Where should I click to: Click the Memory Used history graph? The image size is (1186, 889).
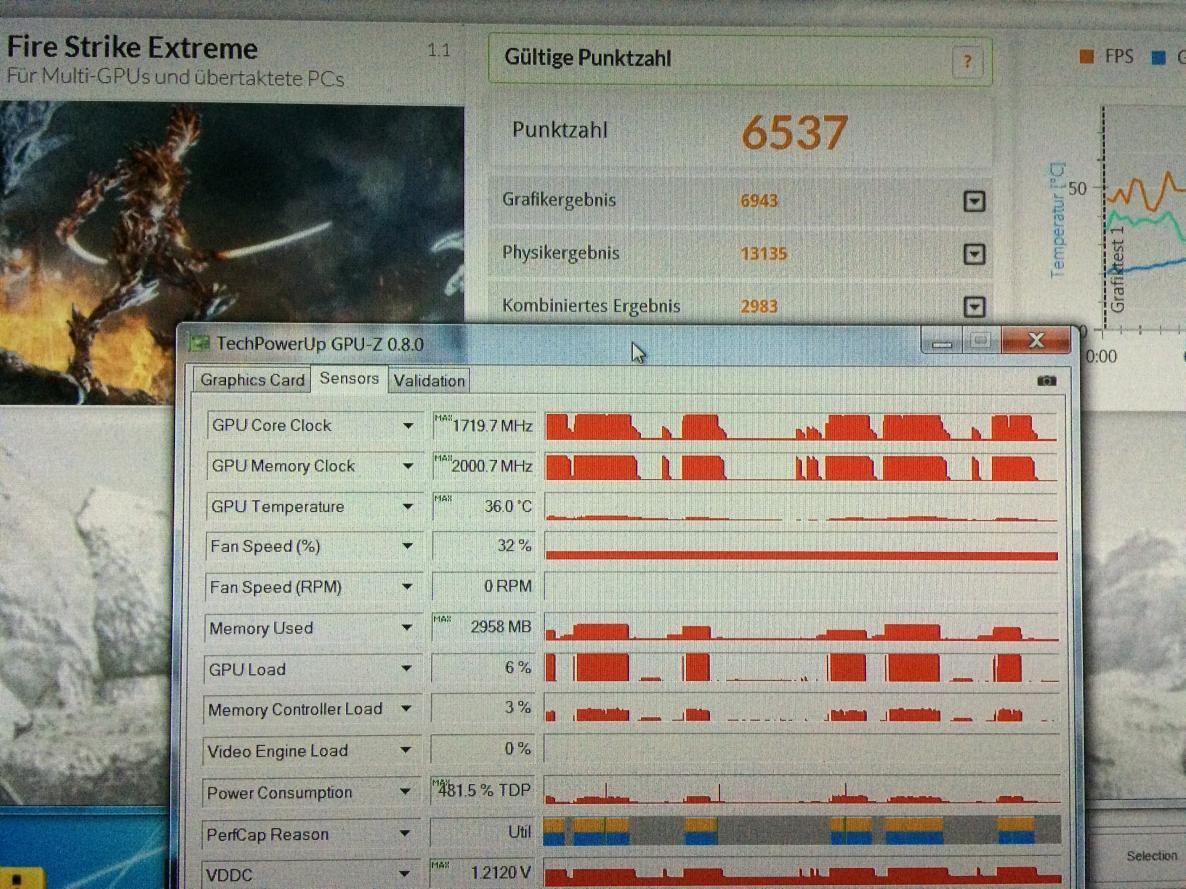coord(801,627)
